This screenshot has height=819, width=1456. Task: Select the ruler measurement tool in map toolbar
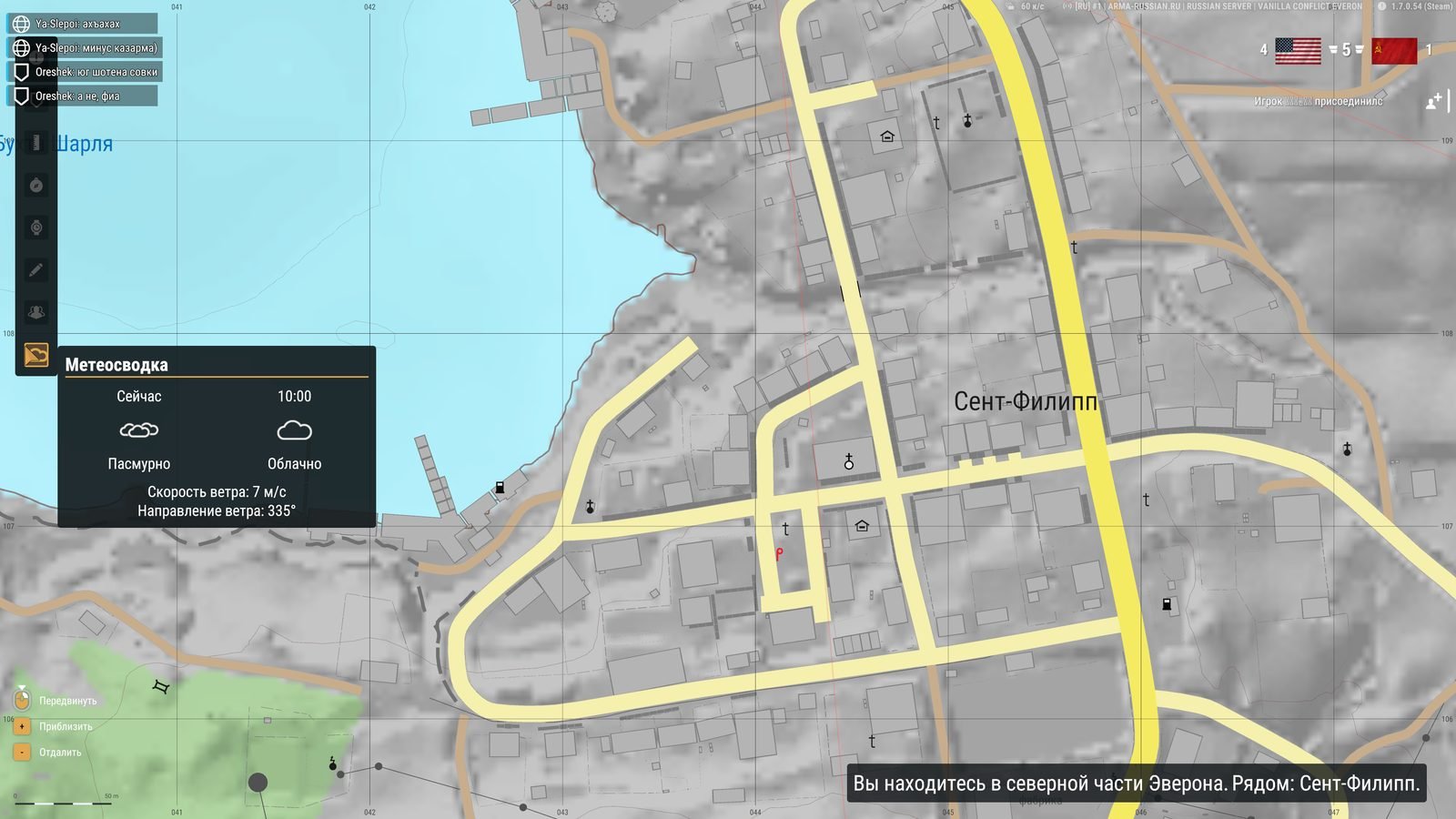click(x=36, y=143)
